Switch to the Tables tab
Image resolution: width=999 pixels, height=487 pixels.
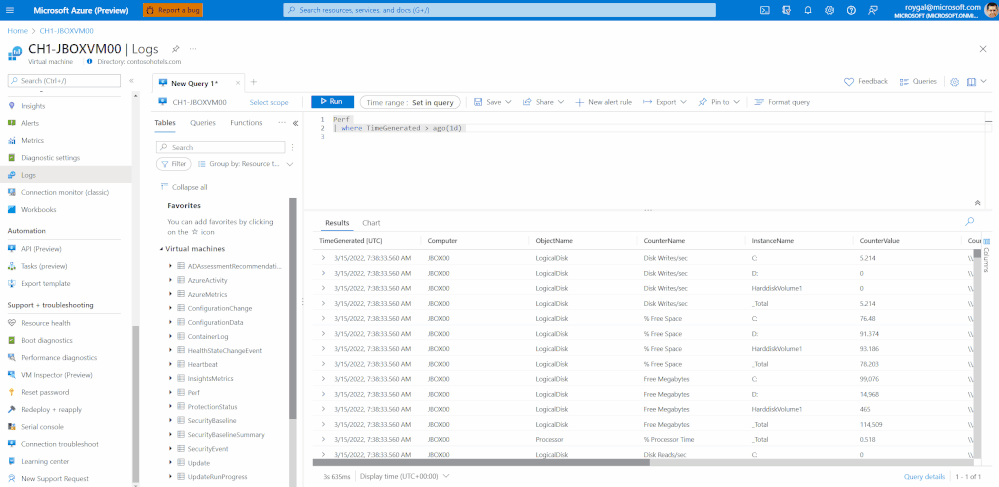coord(165,122)
